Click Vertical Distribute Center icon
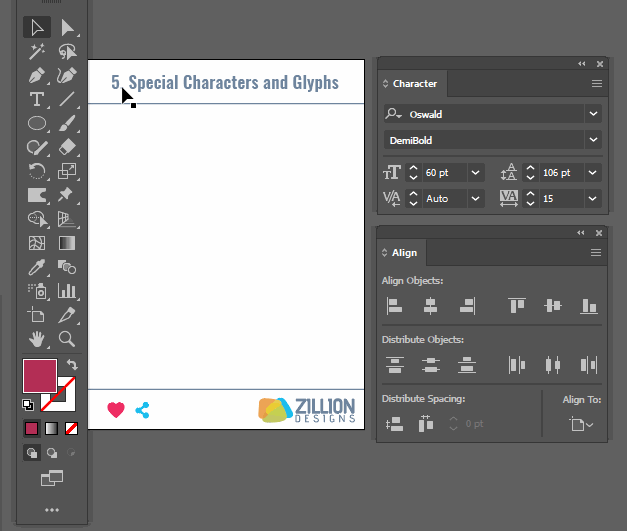Image resolution: width=627 pixels, height=531 pixels. click(x=430, y=365)
